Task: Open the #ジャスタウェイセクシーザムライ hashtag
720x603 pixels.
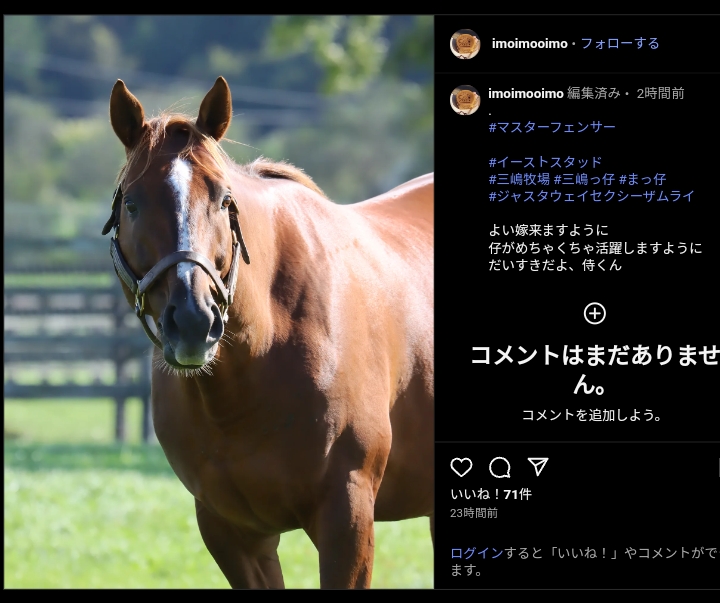Action: click(x=591, y=196)
